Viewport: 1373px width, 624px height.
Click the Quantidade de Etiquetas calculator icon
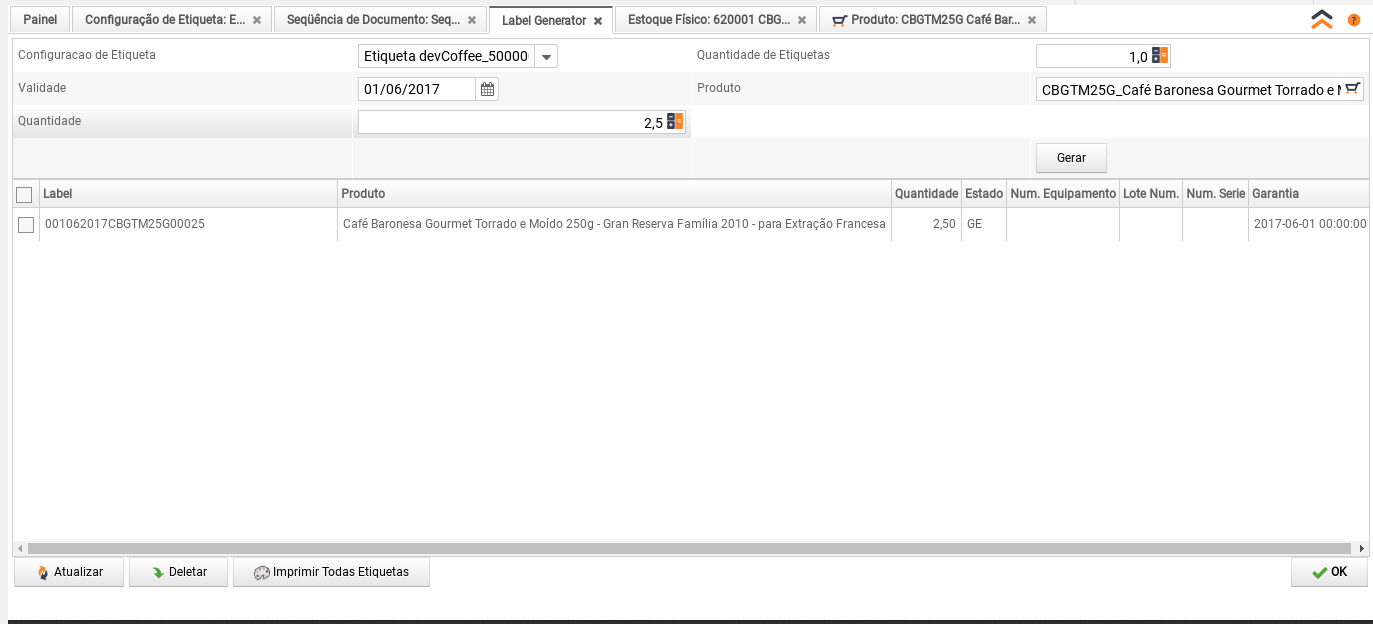(x=1160, y=56)
